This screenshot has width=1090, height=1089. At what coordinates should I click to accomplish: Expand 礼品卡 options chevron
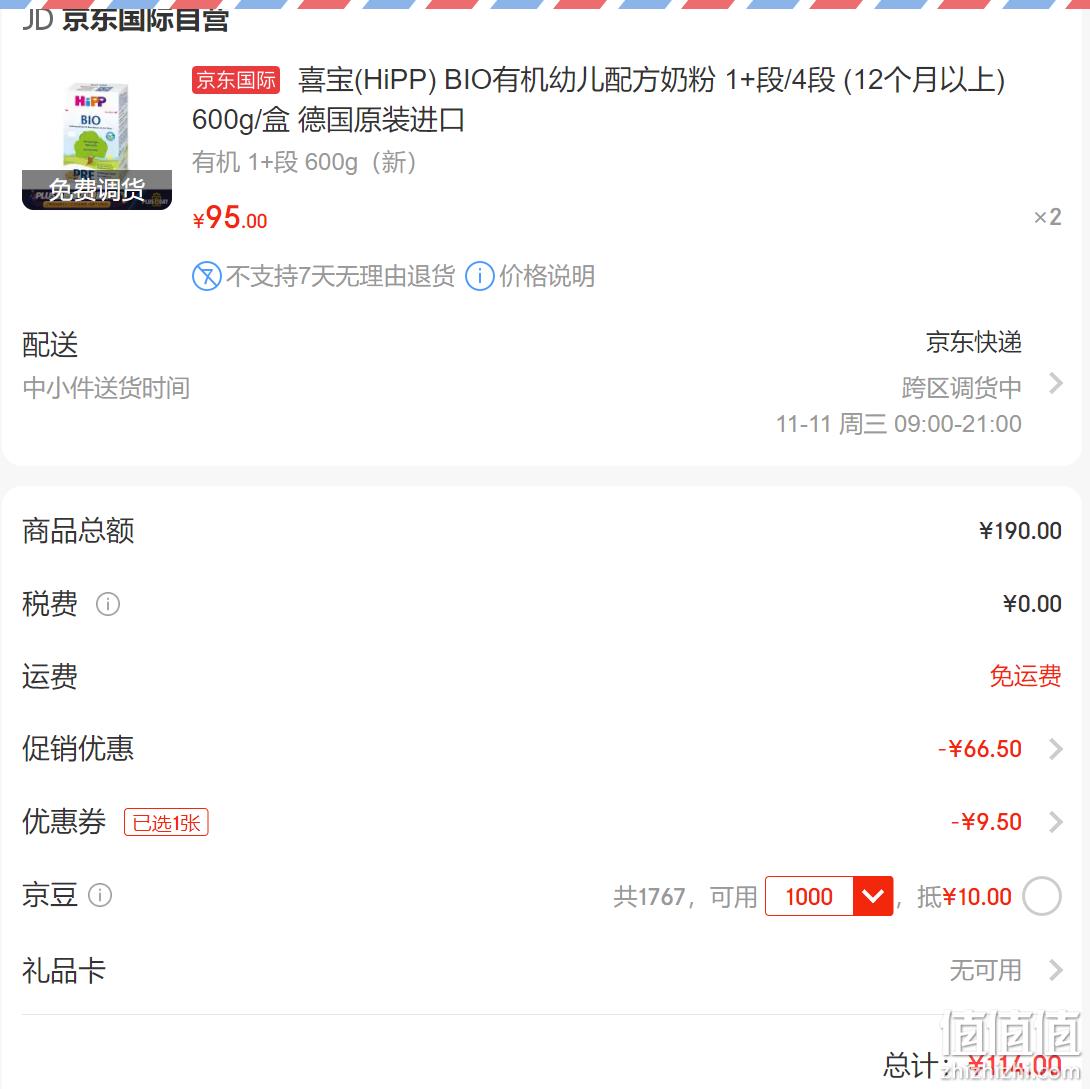coord(1055,970)
